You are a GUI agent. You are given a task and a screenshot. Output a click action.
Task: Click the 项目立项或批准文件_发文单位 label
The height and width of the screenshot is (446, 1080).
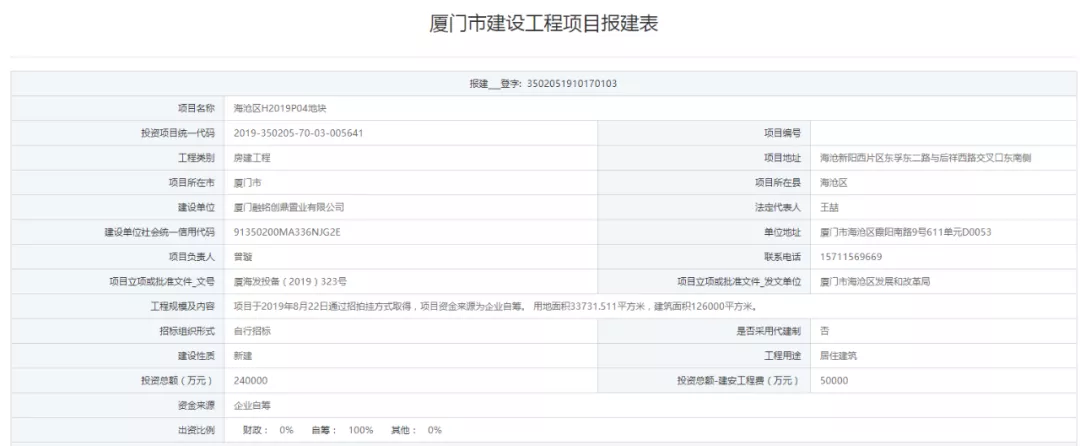click(739, 282)
